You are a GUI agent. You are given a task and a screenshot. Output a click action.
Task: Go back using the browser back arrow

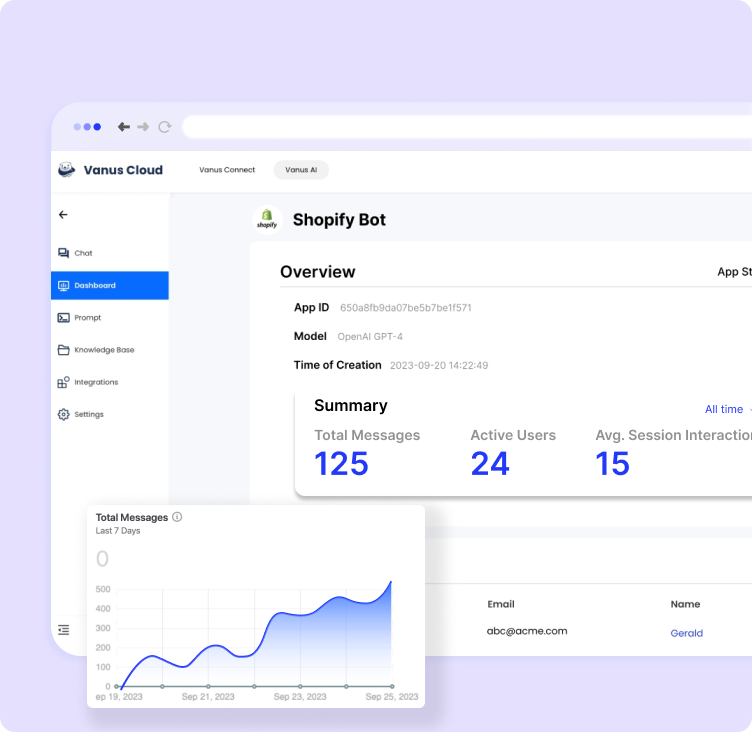(x=124, y=127)
